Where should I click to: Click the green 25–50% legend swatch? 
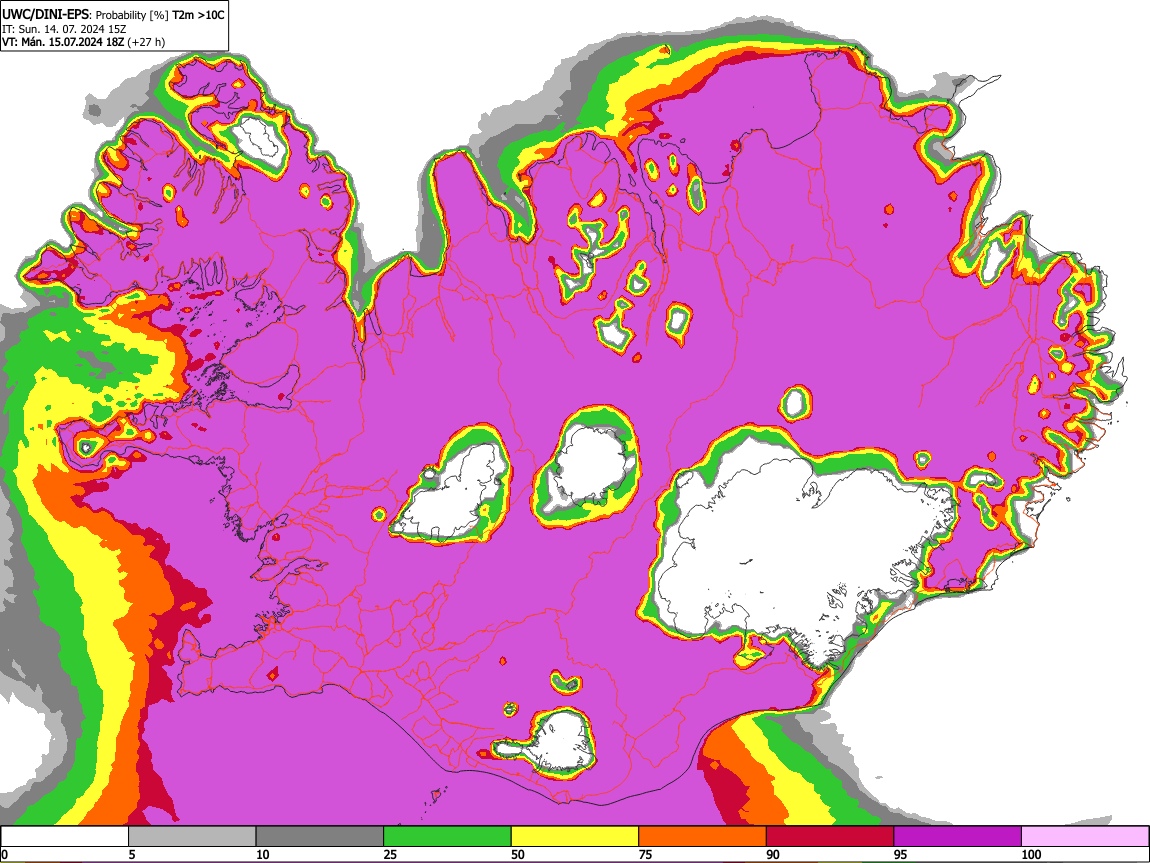447,837
